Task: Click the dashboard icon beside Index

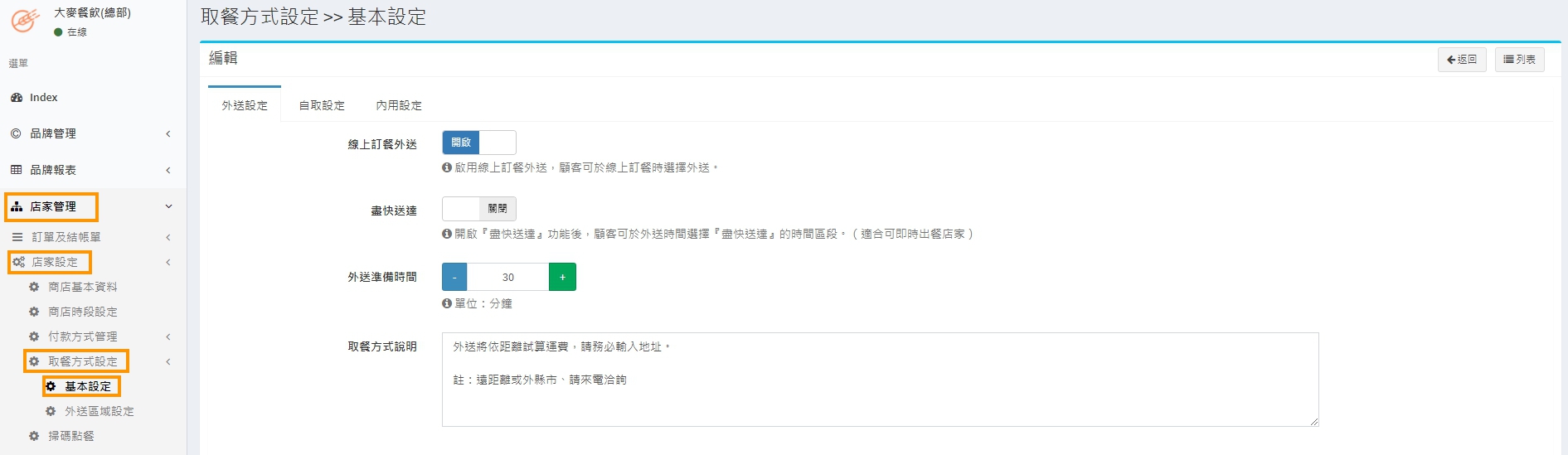Action: point(17,98)
